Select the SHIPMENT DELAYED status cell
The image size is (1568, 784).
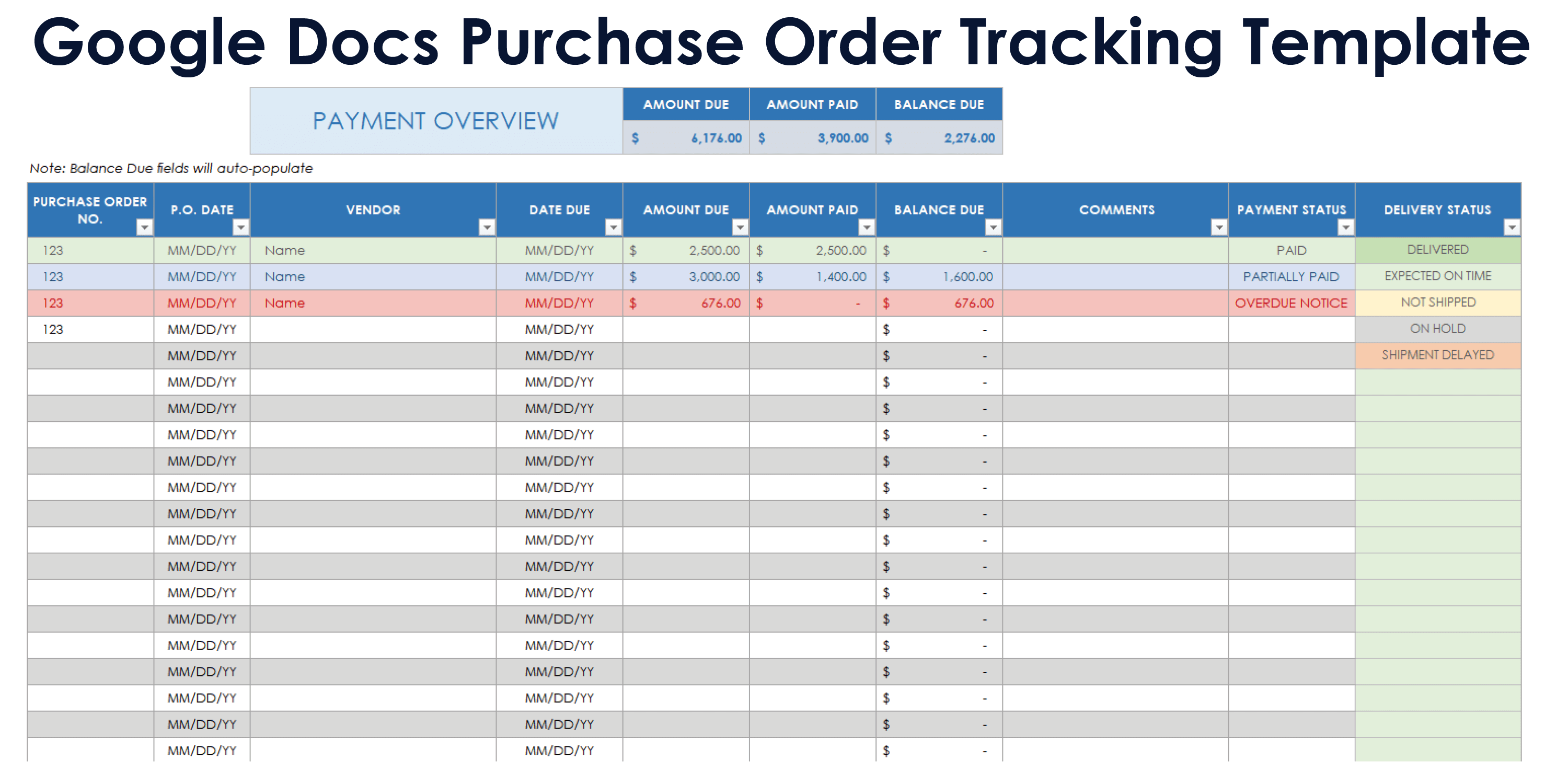point(1438,355)
